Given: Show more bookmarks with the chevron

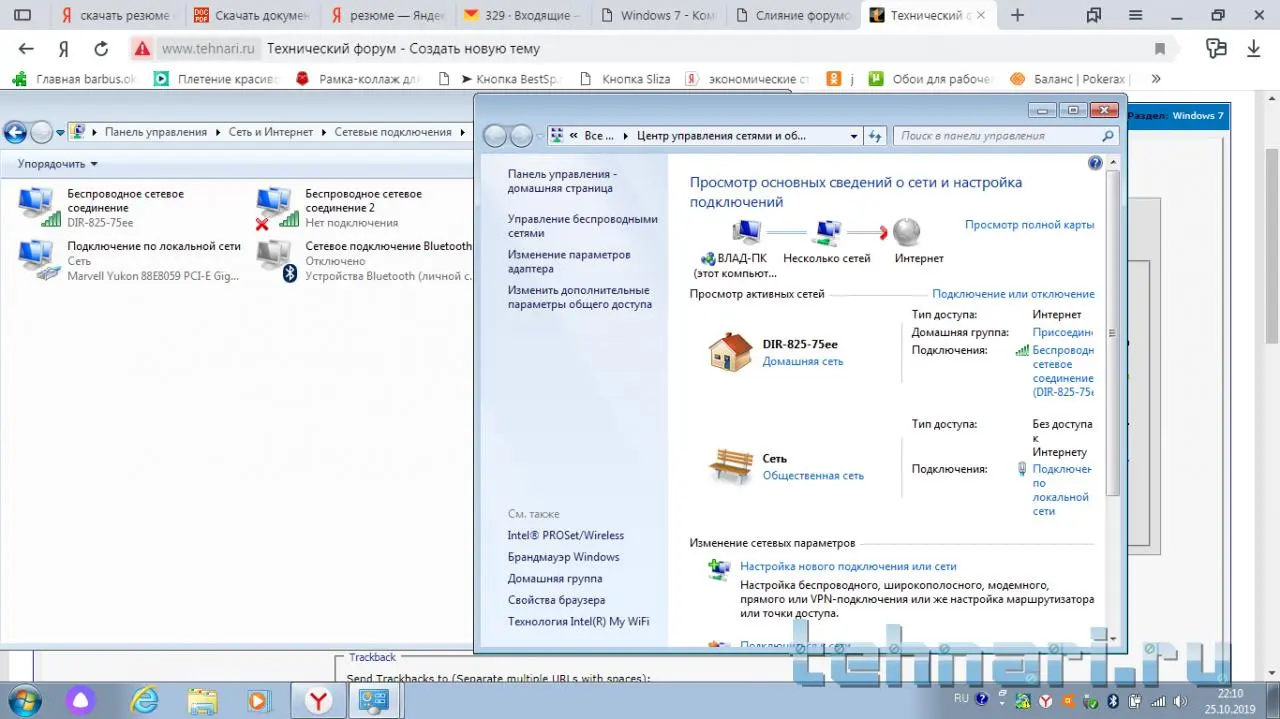Looking at the screenshot, I should point(1156,78).
